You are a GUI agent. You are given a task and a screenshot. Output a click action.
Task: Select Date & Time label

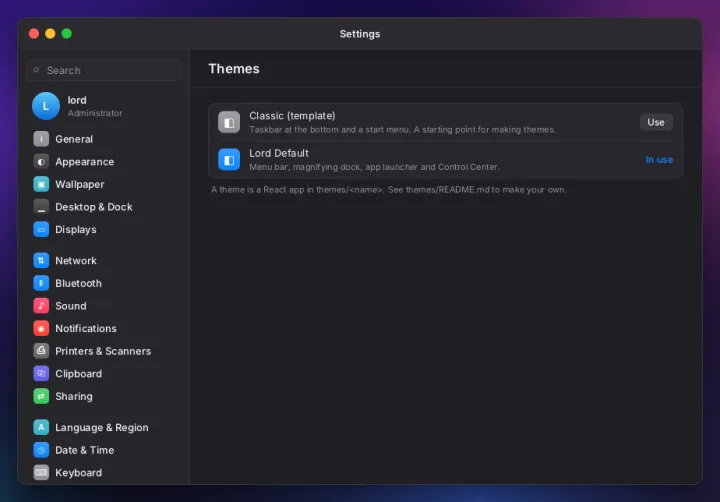[x=84, y=450]
